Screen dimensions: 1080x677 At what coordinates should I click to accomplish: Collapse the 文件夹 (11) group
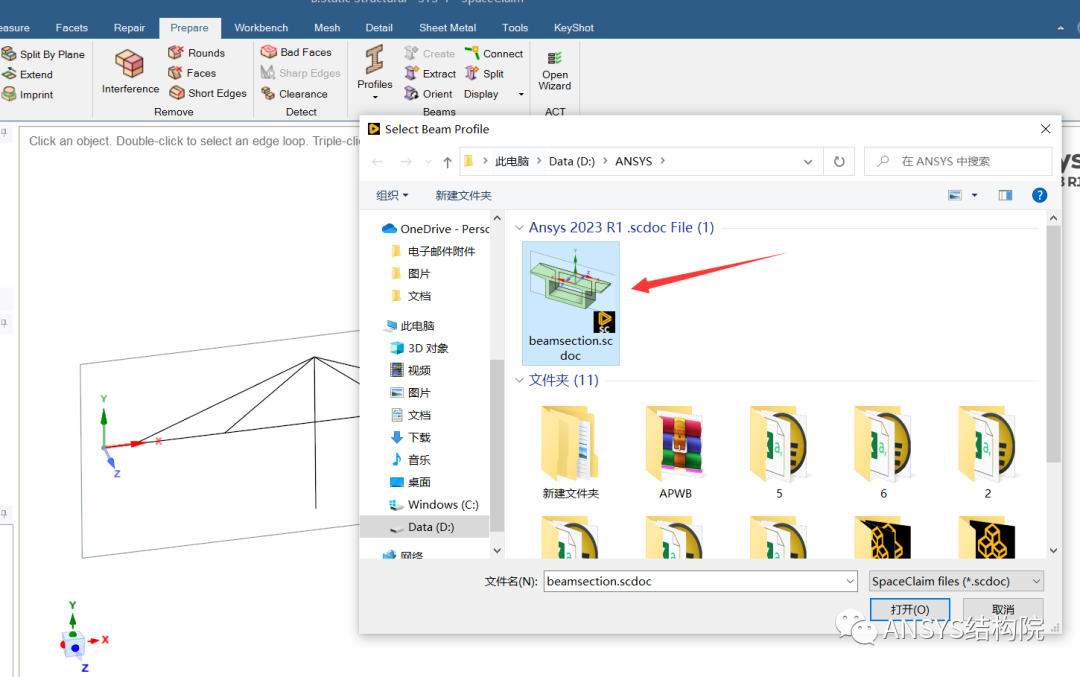coord(519,380)
